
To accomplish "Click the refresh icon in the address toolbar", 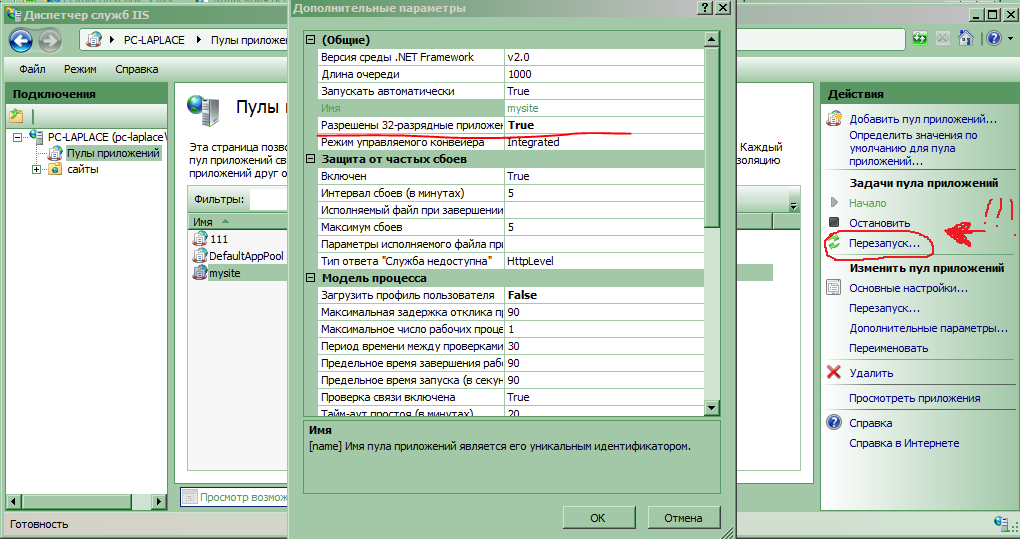I will click(x=919, y=38).
